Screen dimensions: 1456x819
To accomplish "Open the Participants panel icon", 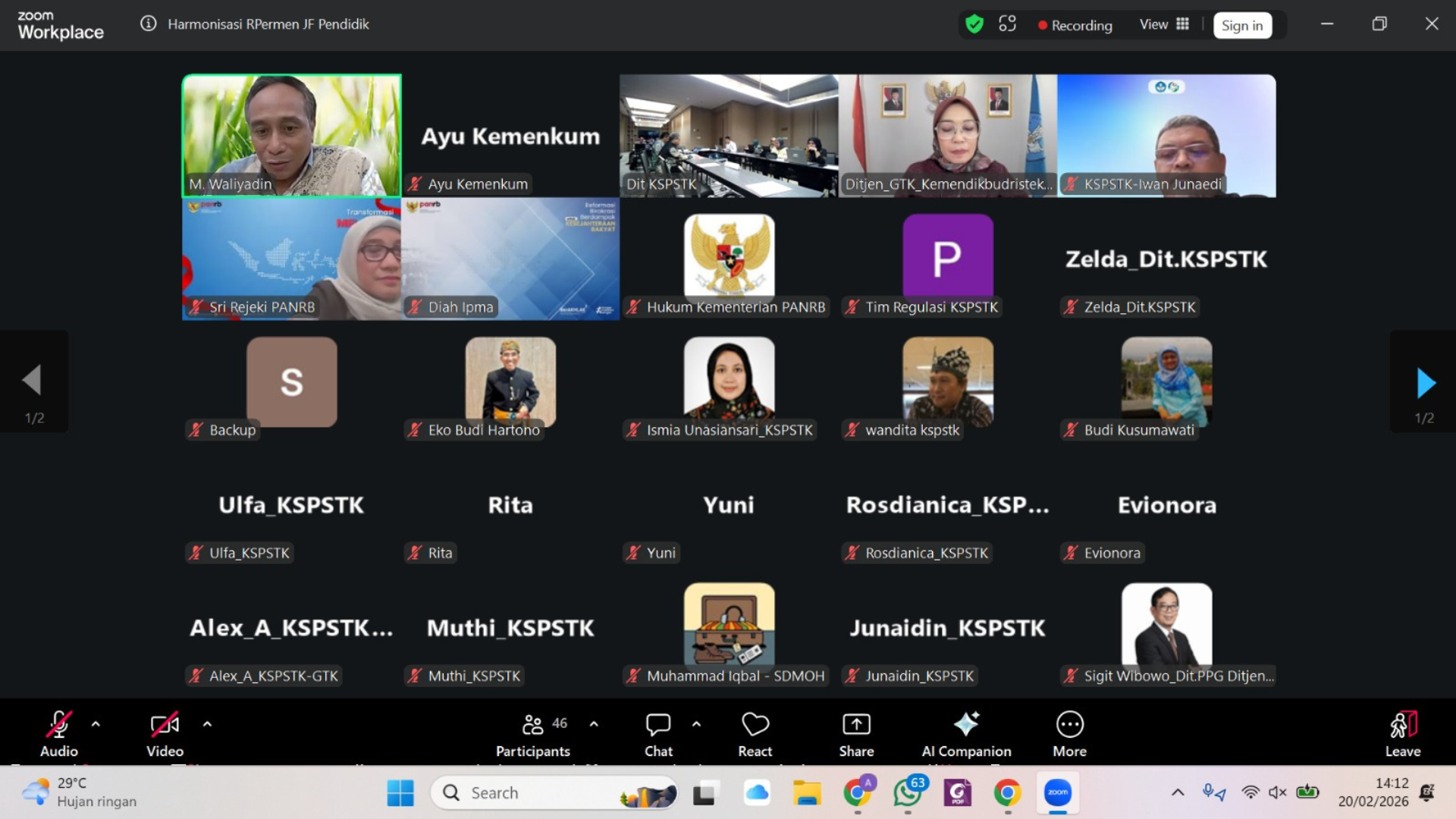I will (x=532, y=725).
